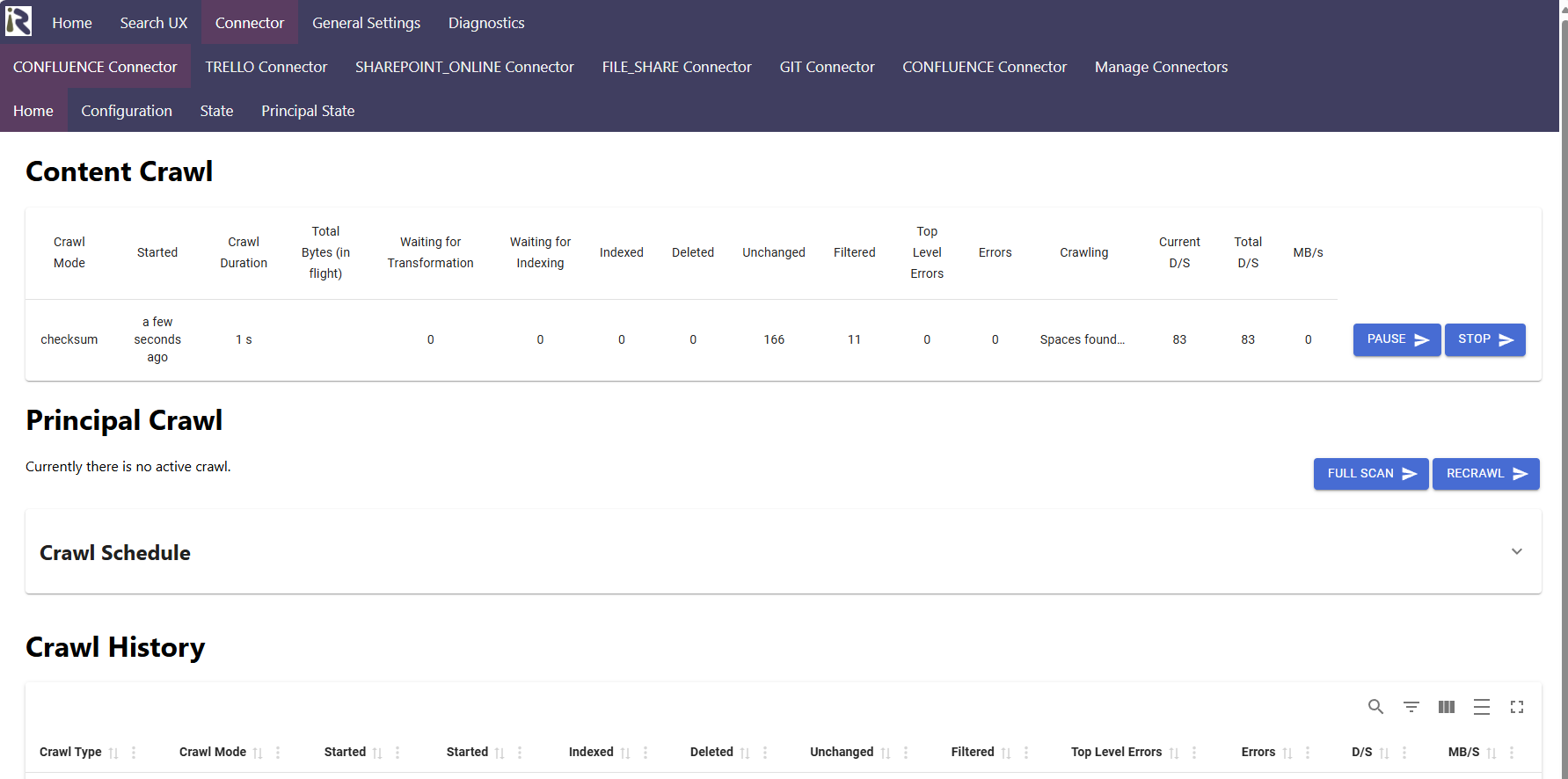Open Errors column actions menu in history
Screen dimensions: 1568x779
tap(1308, 753)
